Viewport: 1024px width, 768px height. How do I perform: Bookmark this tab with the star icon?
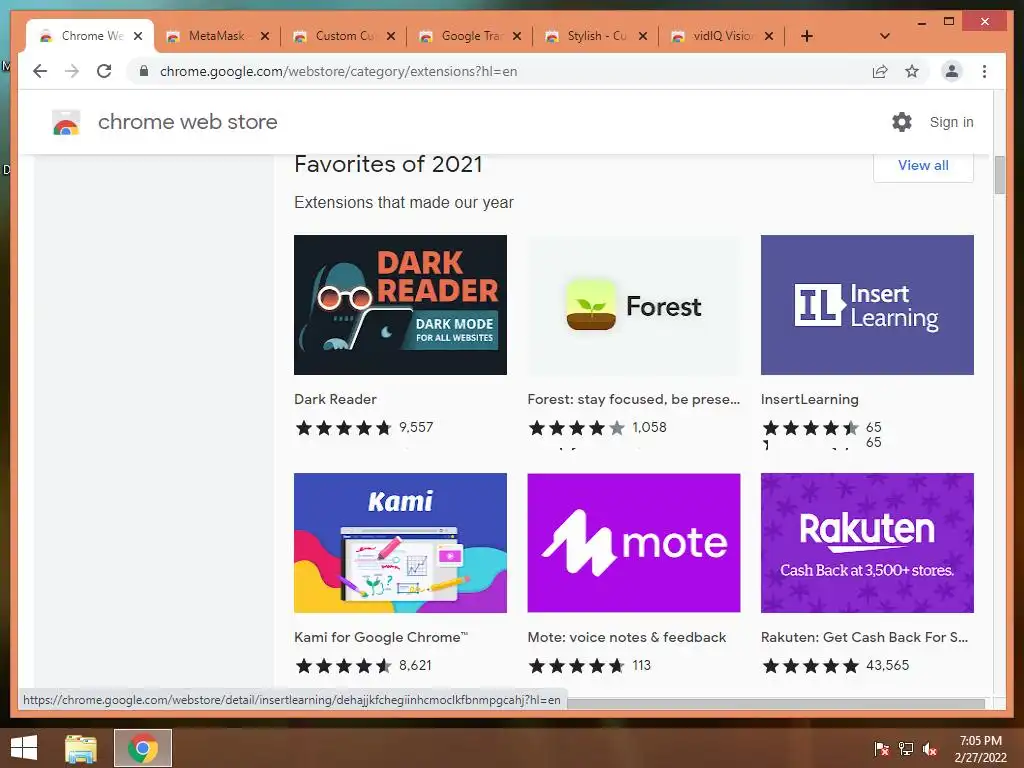tap(912, 71)
